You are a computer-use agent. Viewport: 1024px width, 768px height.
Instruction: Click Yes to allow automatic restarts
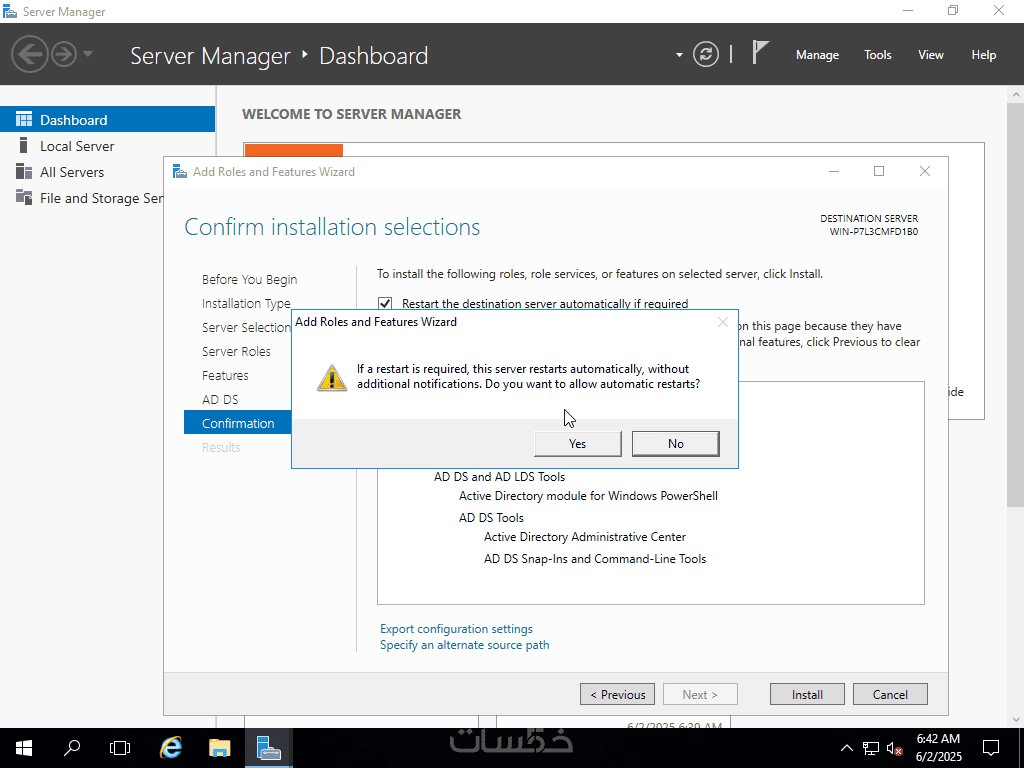coord(577,443)
